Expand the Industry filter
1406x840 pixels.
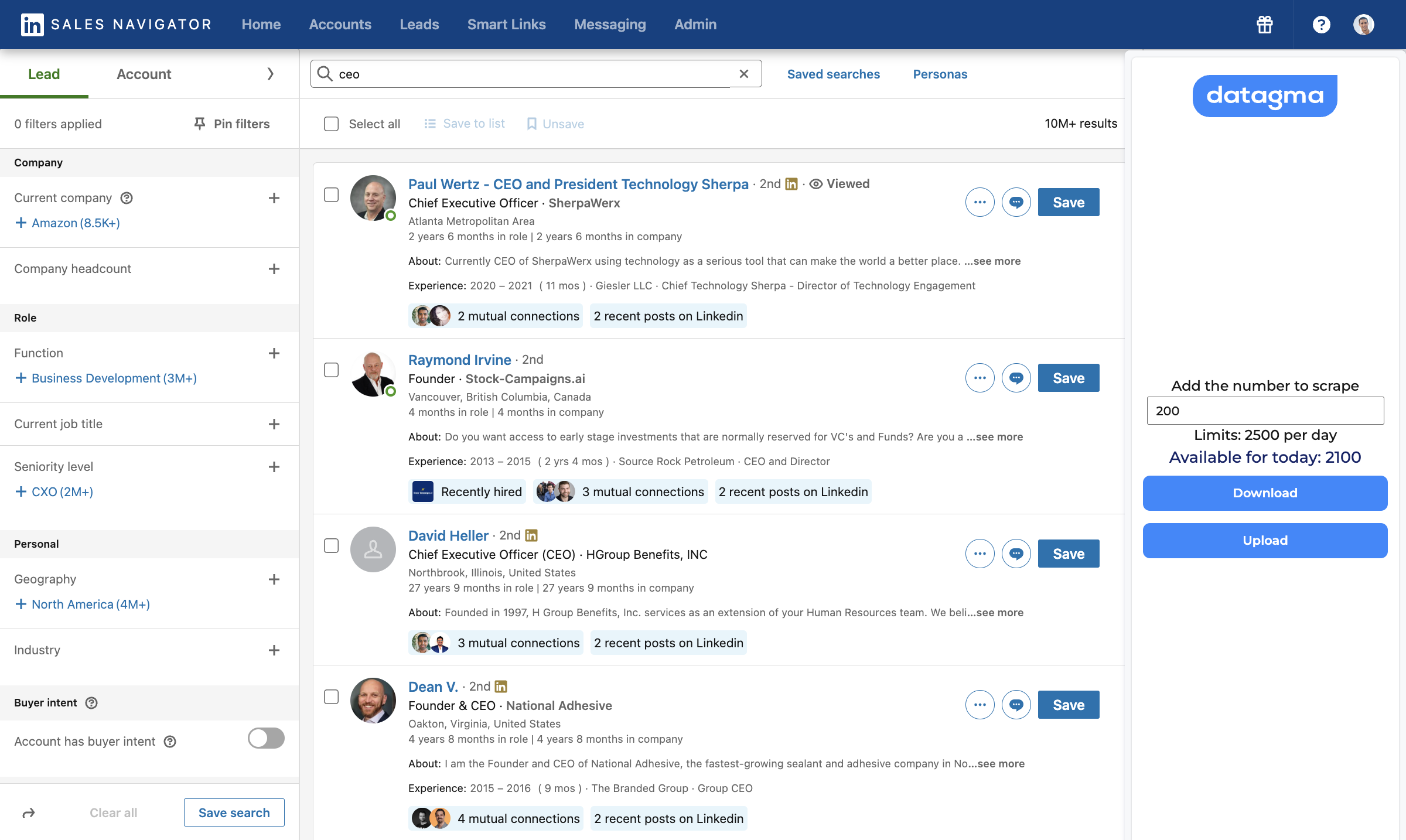tap(274, 650)
